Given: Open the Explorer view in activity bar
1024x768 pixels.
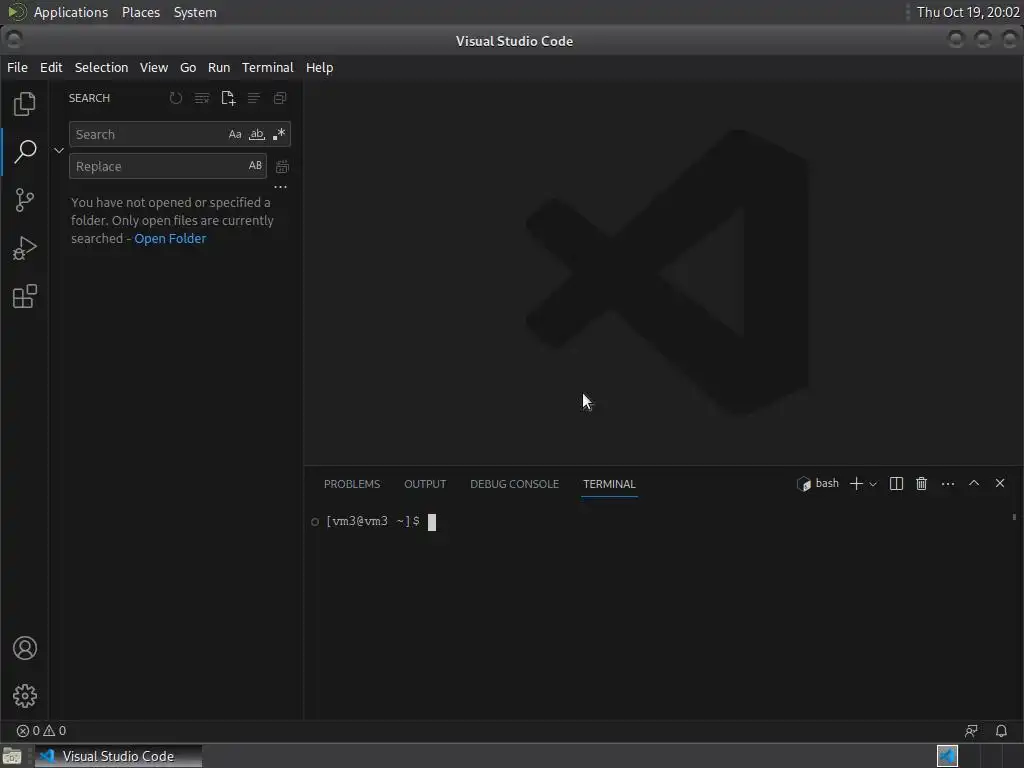Looking at the screenshot, I should [x=24, y=103].
